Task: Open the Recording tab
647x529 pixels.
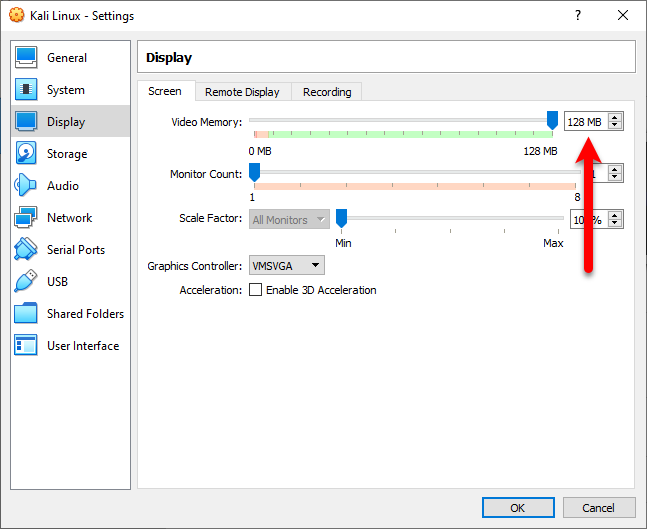Action: 327,92
